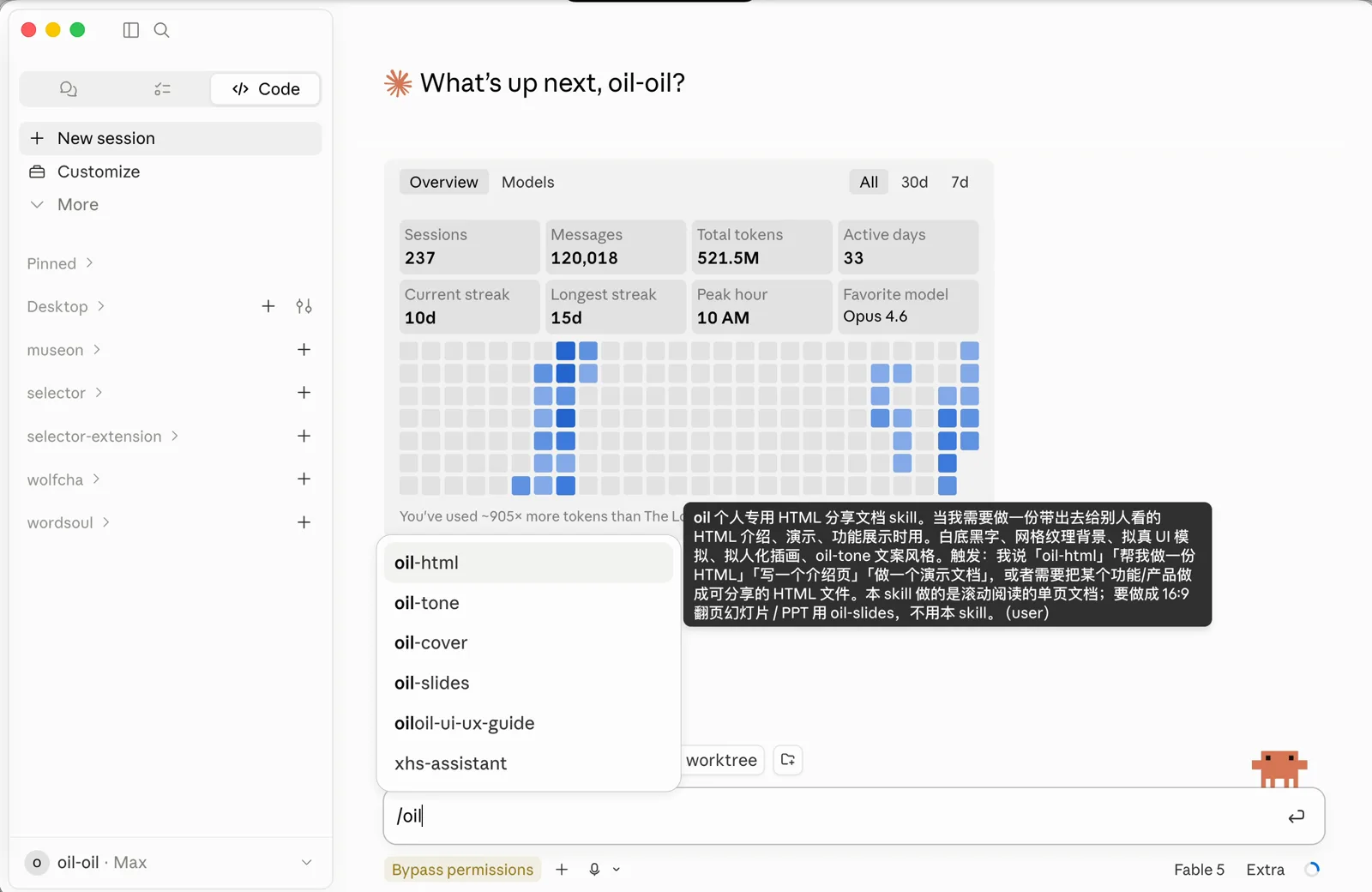Click the Claude starburst logo
This screenshot has height=892, width=1372.
point(398,83)
